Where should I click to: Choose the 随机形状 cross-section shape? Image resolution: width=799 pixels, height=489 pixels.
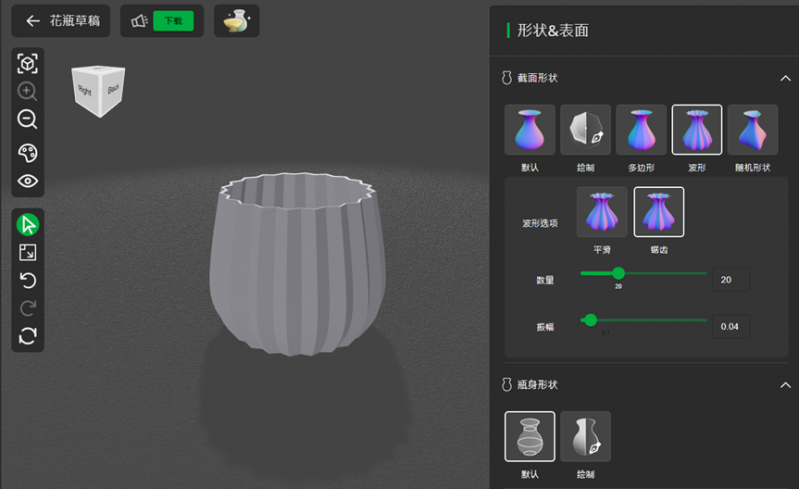pyautogui.click(x=752, y=130)
